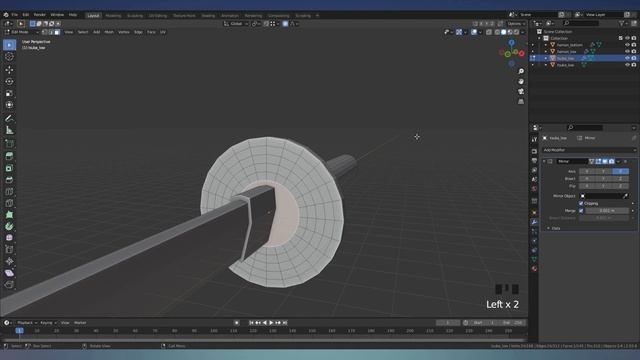This screenshot has width=640, height=360.
Task: Toggle camera view icon in viewport
Action: pyautogui.click(x=521, y=91)
